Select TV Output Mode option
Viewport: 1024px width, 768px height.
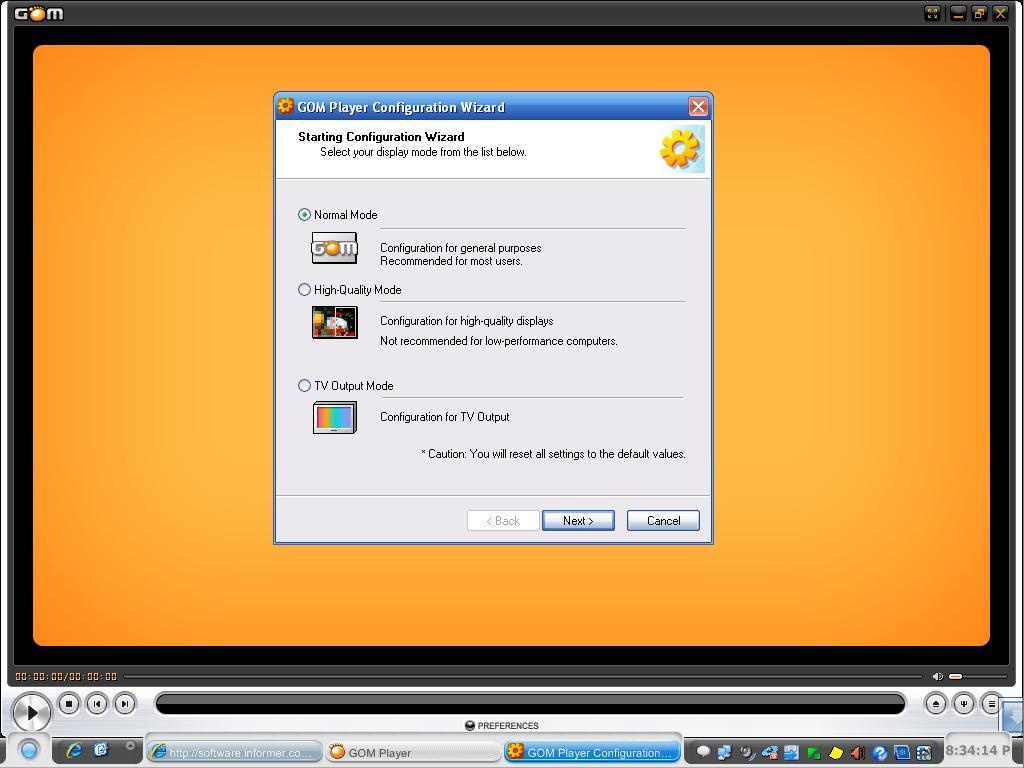click(305, 386)
